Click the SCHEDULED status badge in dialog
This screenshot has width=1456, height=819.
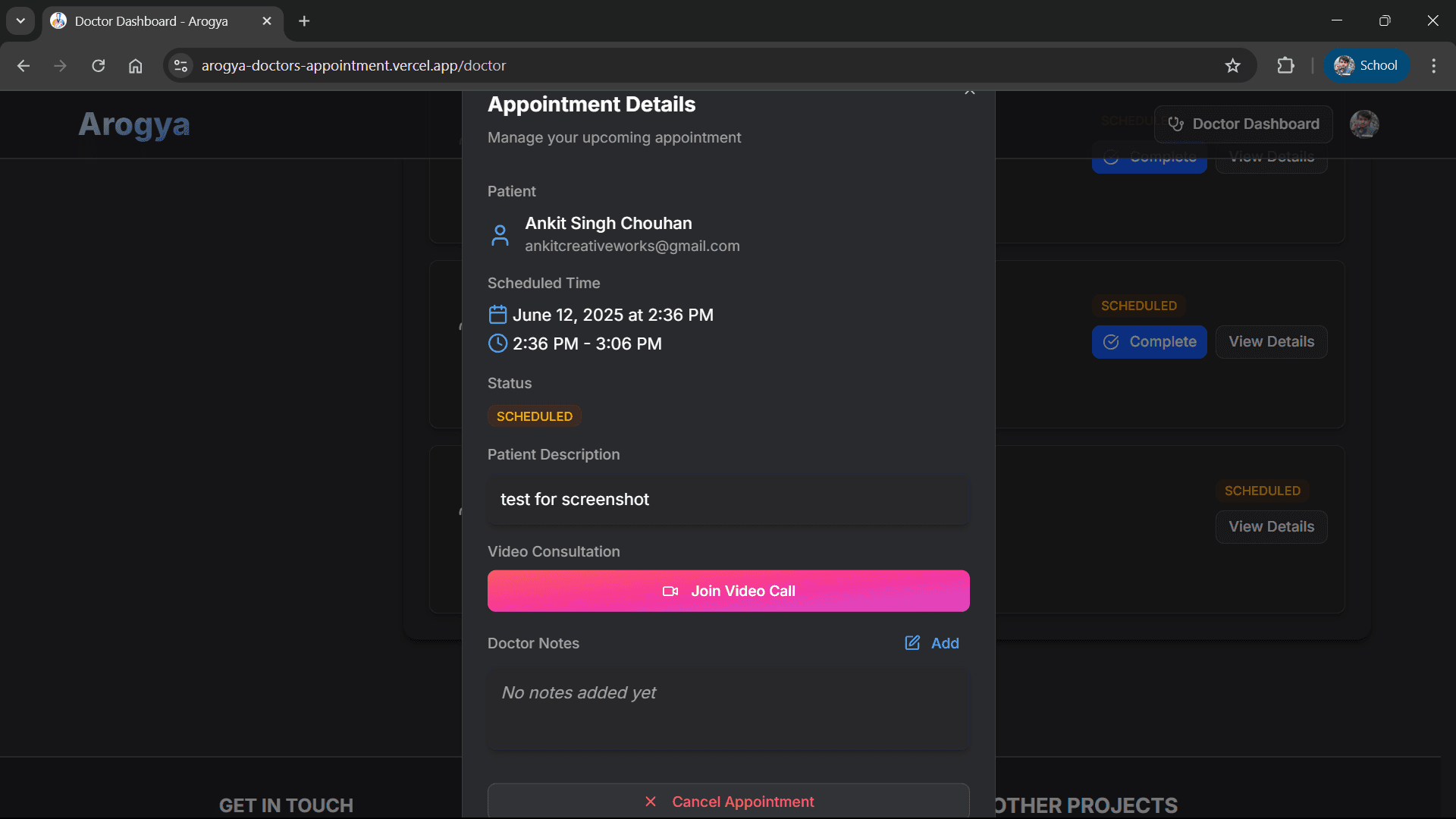click(x=534, y=416)
